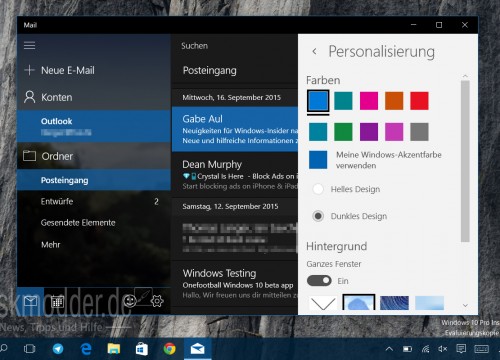Click the Mail app icon on the taskbar
This screenshot has width=500, height=360.
click(x=197, y=349)
